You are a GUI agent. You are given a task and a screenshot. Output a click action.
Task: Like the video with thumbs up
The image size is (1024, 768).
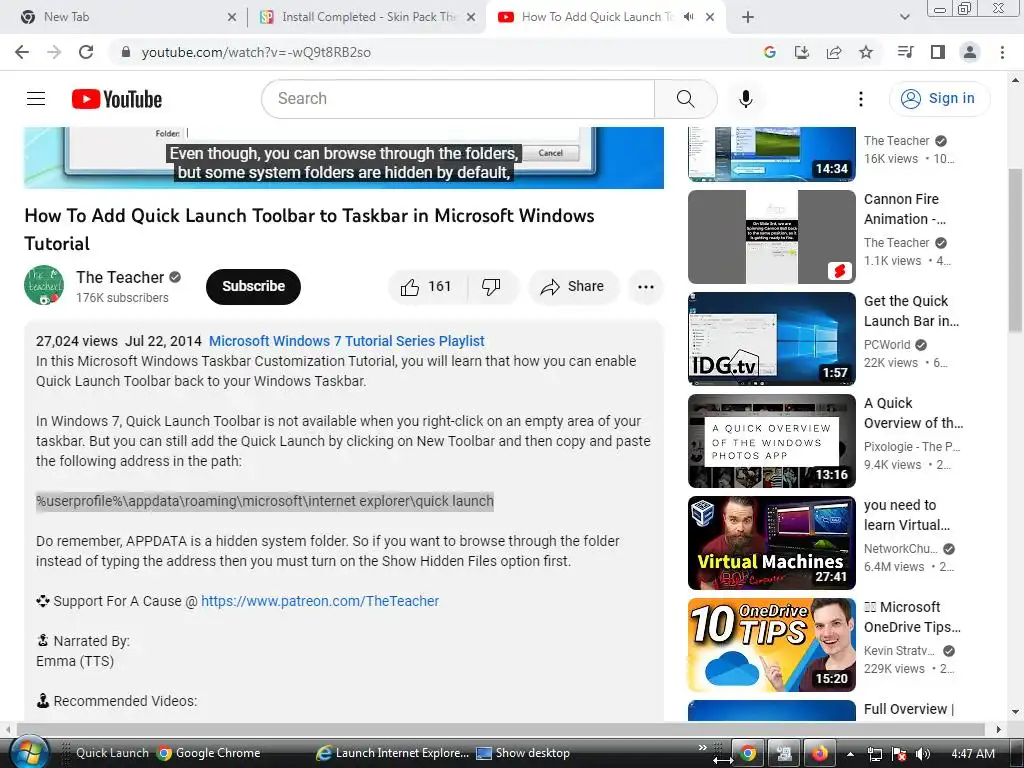427,287
